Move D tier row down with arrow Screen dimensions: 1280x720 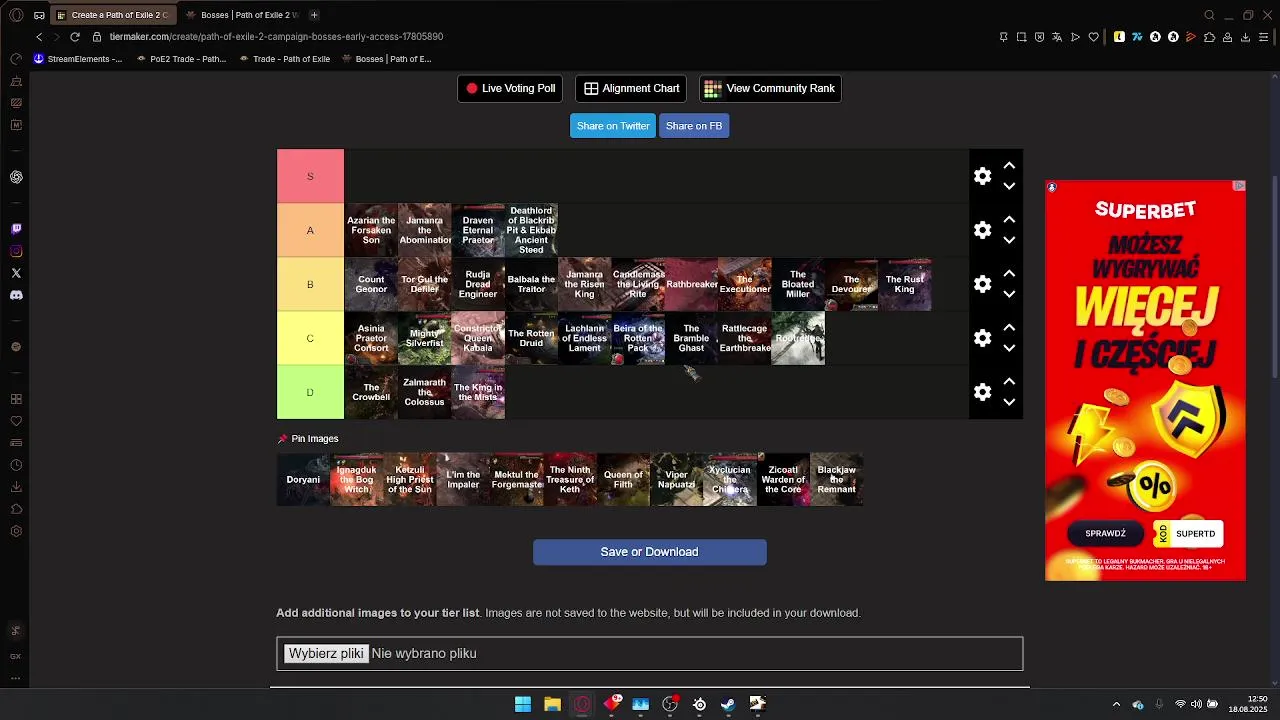[1009, 402]
